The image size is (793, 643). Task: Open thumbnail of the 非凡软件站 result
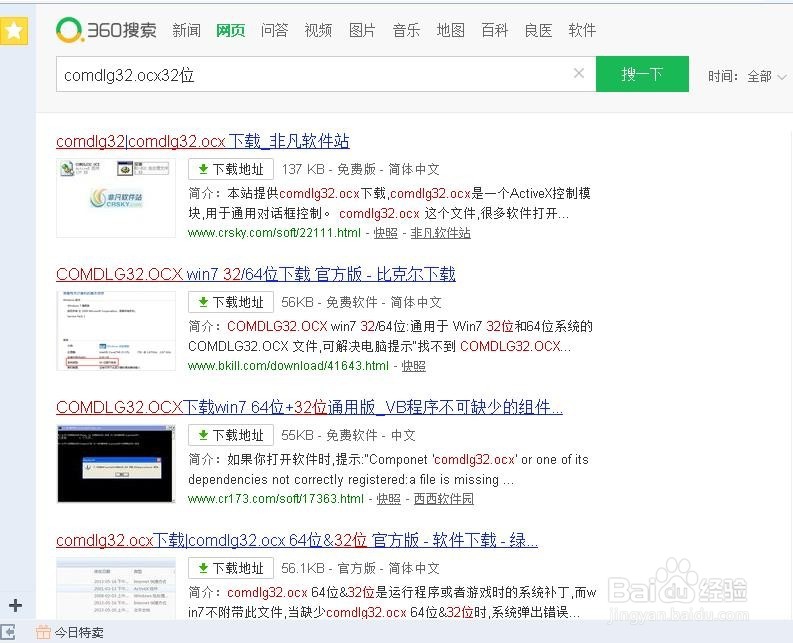coord(116,198)
